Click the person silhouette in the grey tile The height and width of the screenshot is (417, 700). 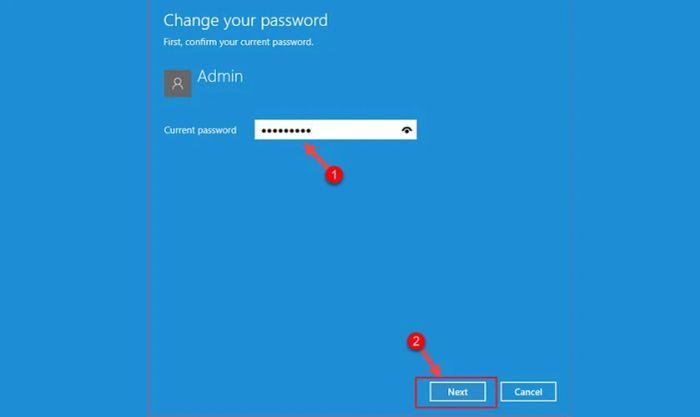[178, 83]
